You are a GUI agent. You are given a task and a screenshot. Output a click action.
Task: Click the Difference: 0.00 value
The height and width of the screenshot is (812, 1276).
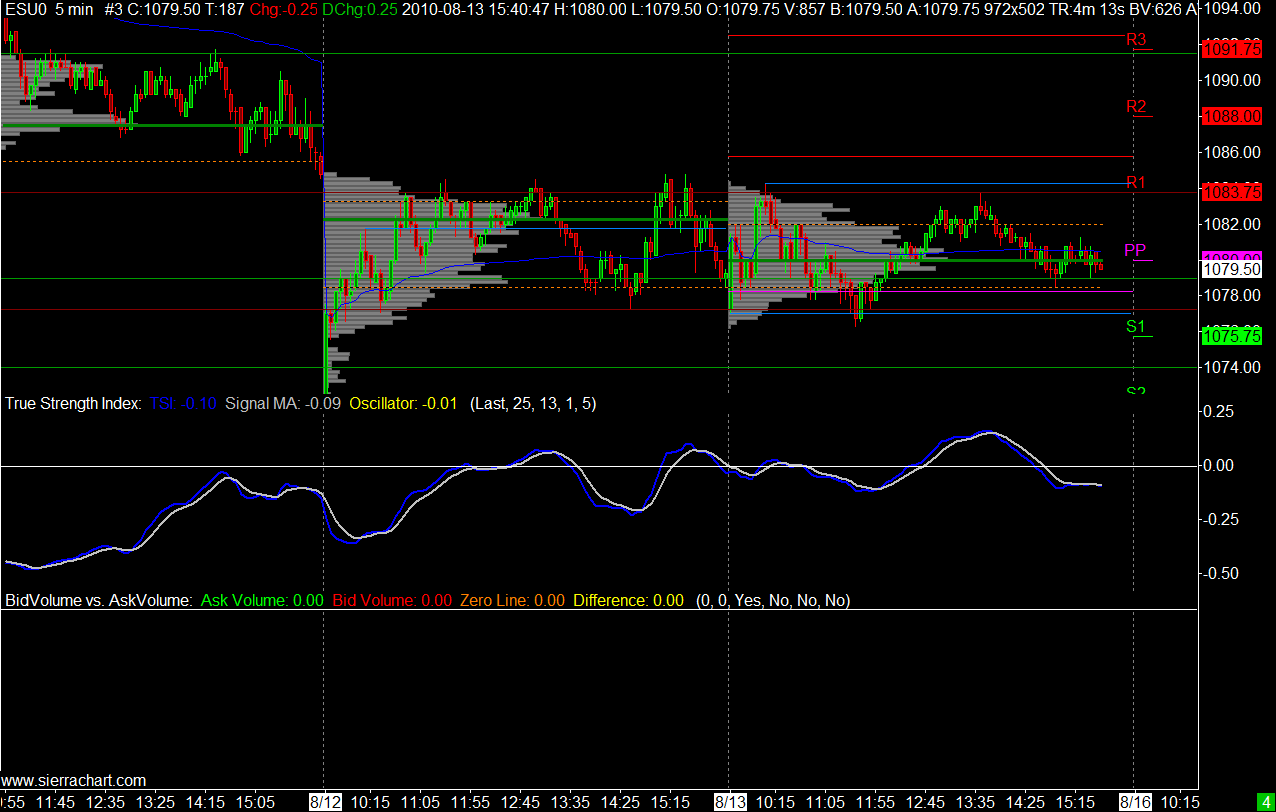click(x=629, y=601)
